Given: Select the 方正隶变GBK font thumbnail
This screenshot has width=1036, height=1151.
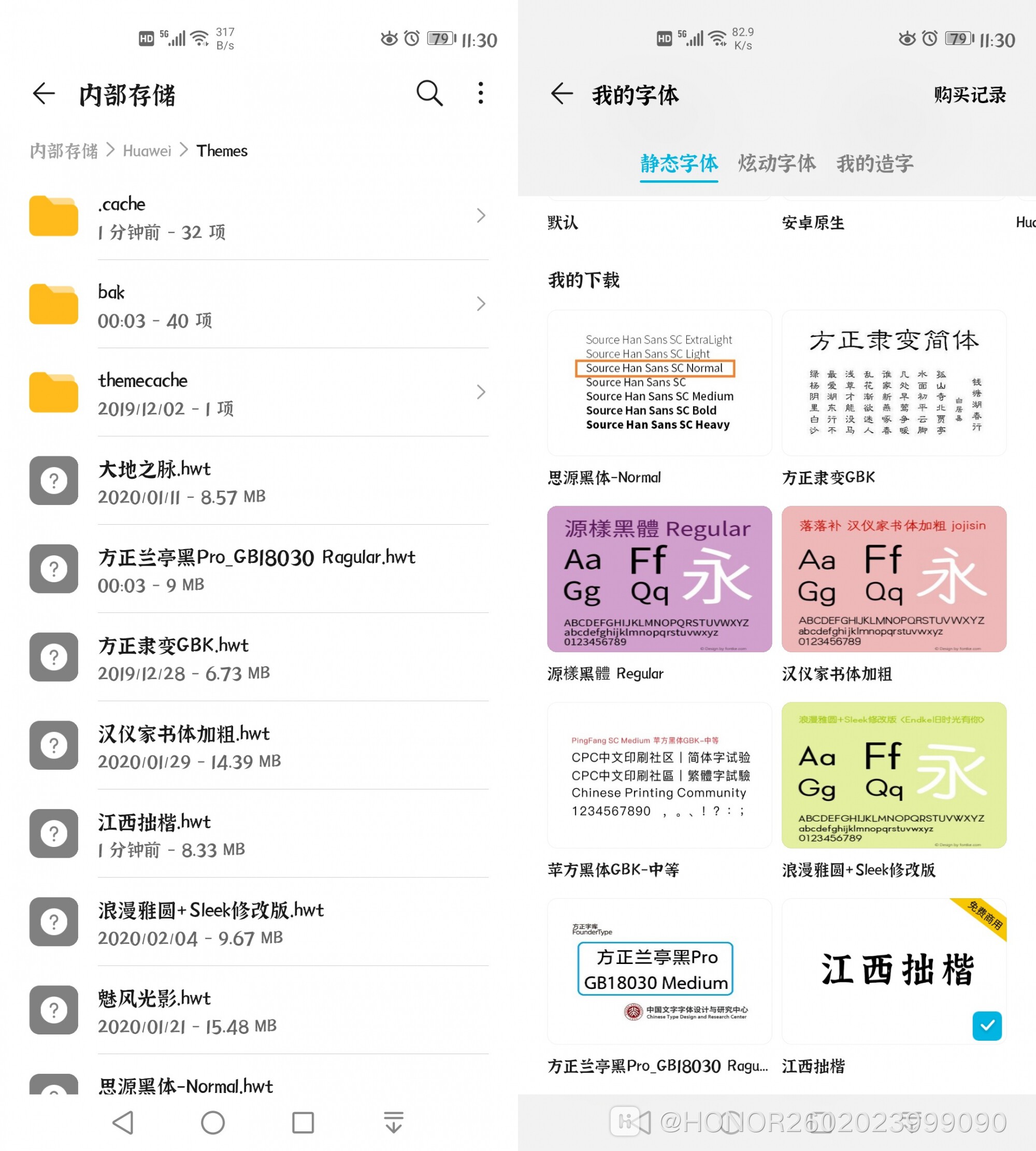Looking at the screenshot, I should click(x=894, y=382).
